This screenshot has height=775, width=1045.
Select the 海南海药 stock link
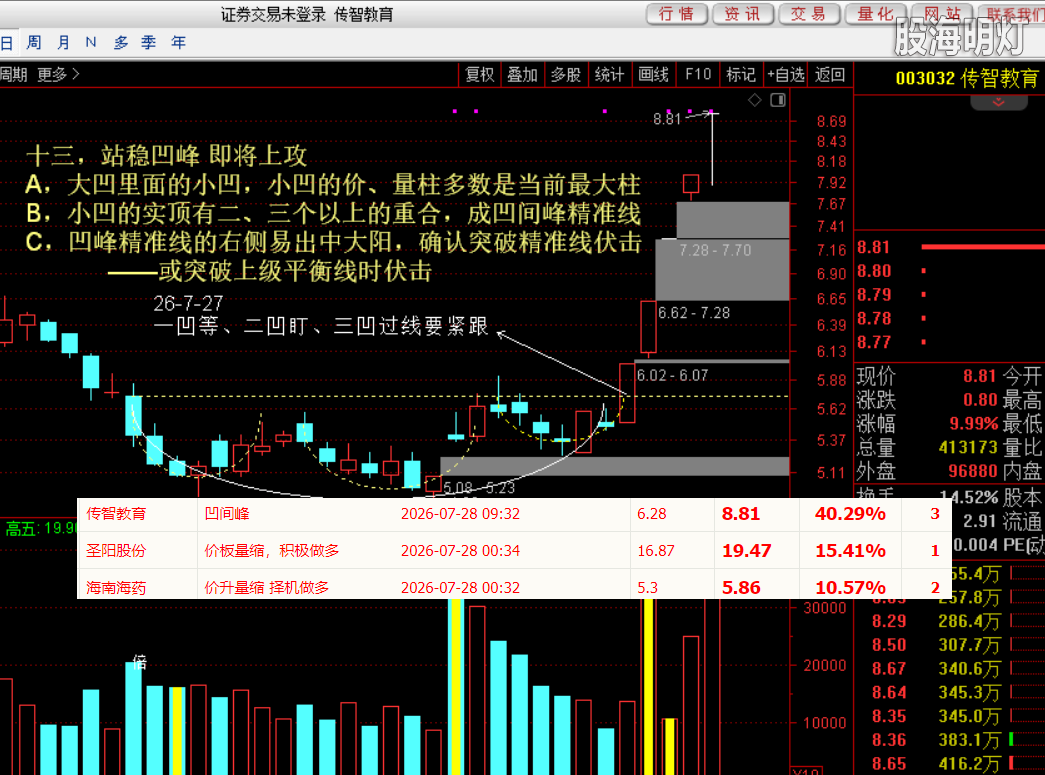tap(116, 588)
